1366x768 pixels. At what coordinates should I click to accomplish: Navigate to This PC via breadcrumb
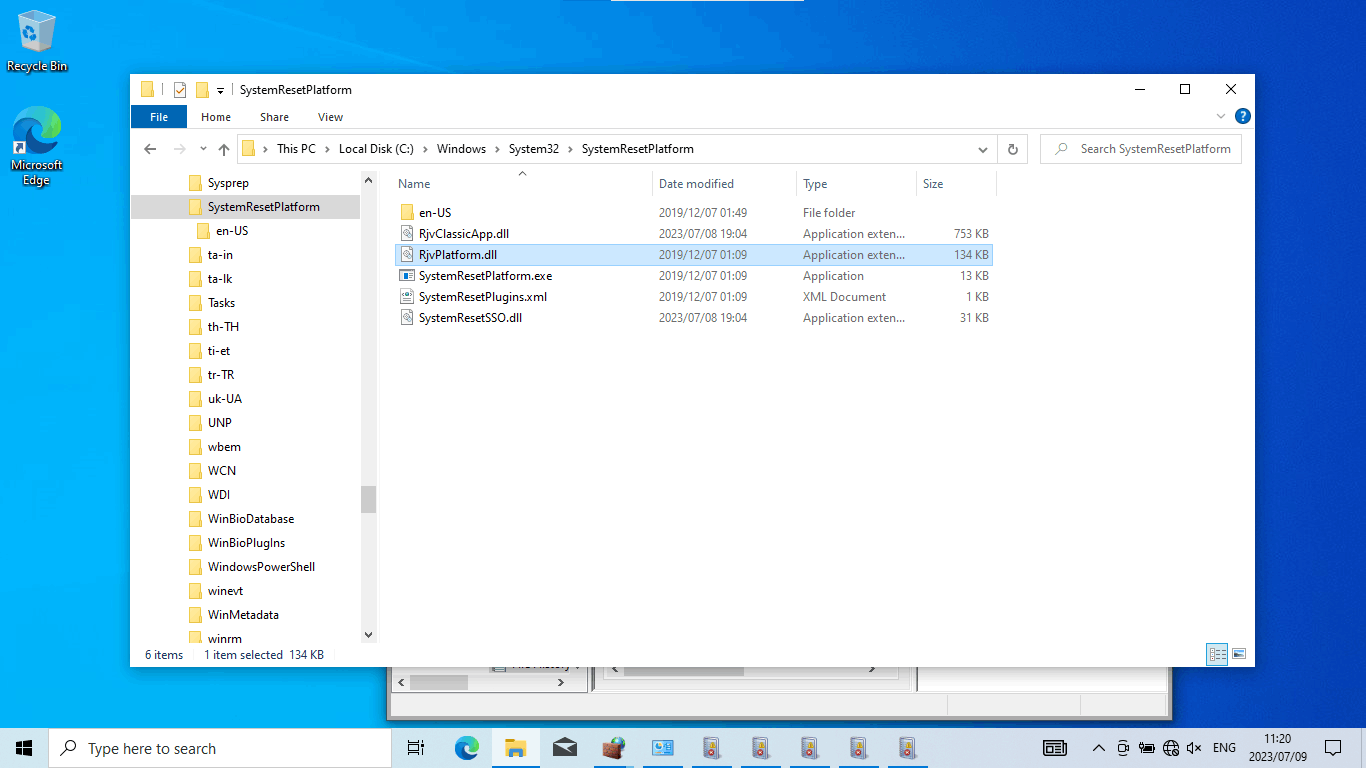pyautogui.click(x=296, y=148)
